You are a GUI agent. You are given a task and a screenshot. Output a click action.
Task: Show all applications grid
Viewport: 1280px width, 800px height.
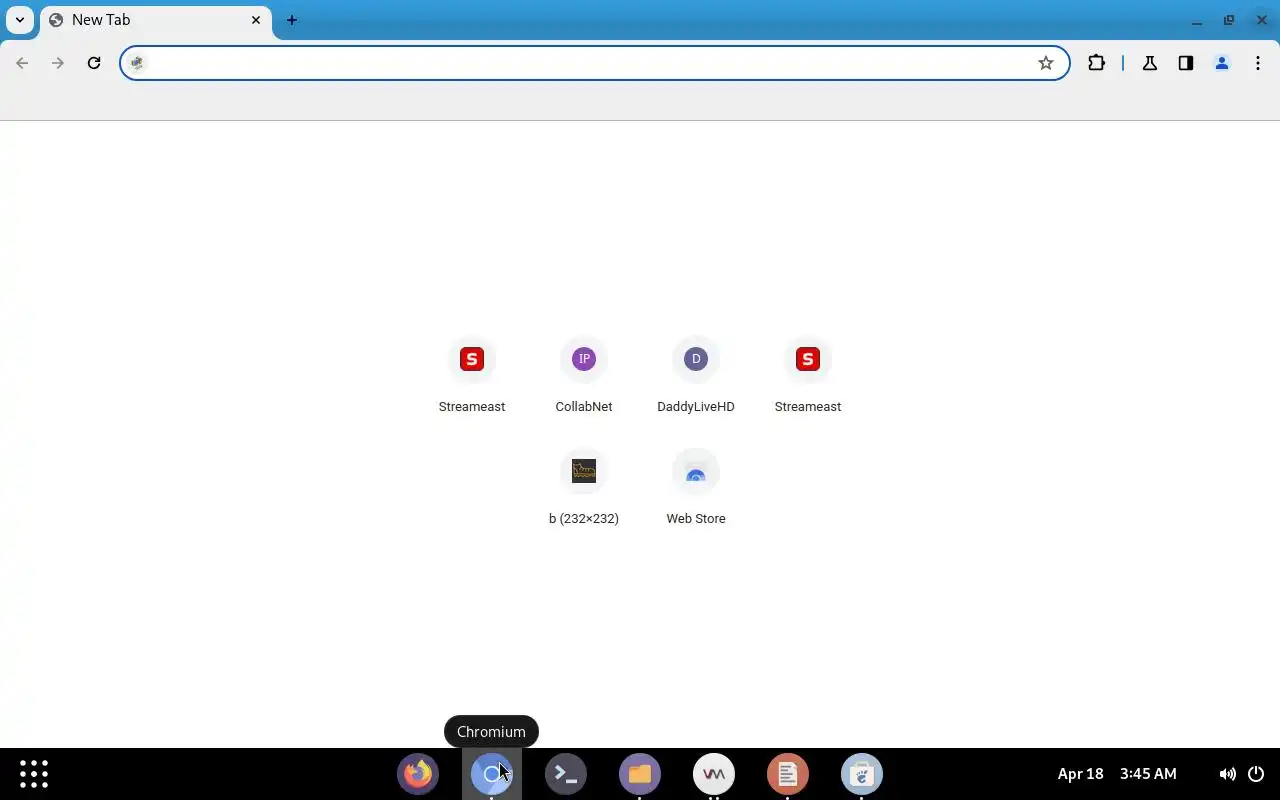34,774
